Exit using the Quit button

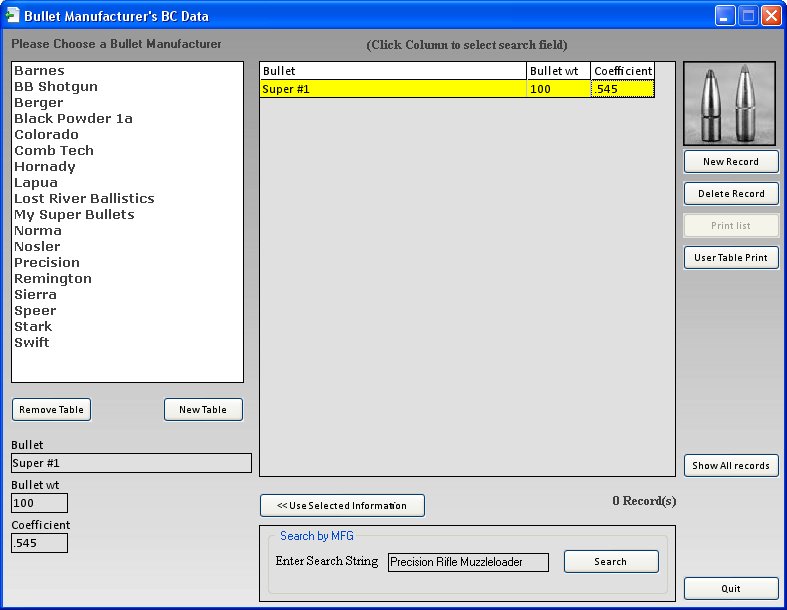(731, 588)
